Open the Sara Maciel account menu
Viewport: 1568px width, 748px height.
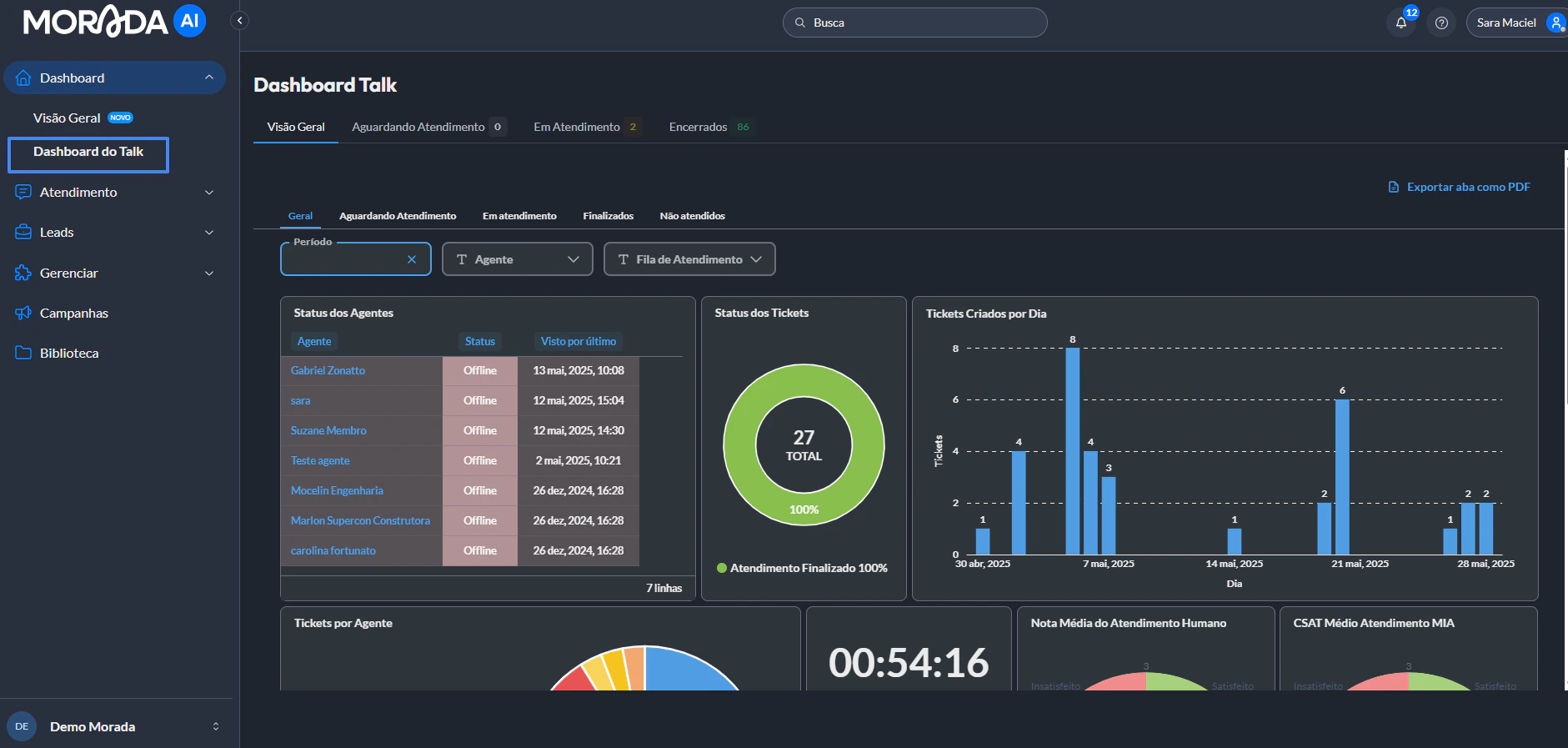(x=1515, y=23)
